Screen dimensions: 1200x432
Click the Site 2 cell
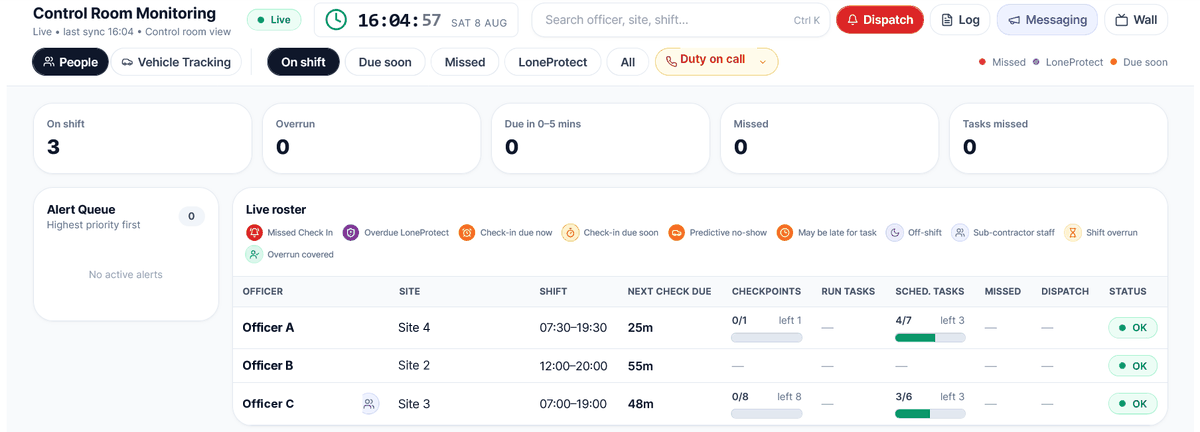[x=414, y=366]
